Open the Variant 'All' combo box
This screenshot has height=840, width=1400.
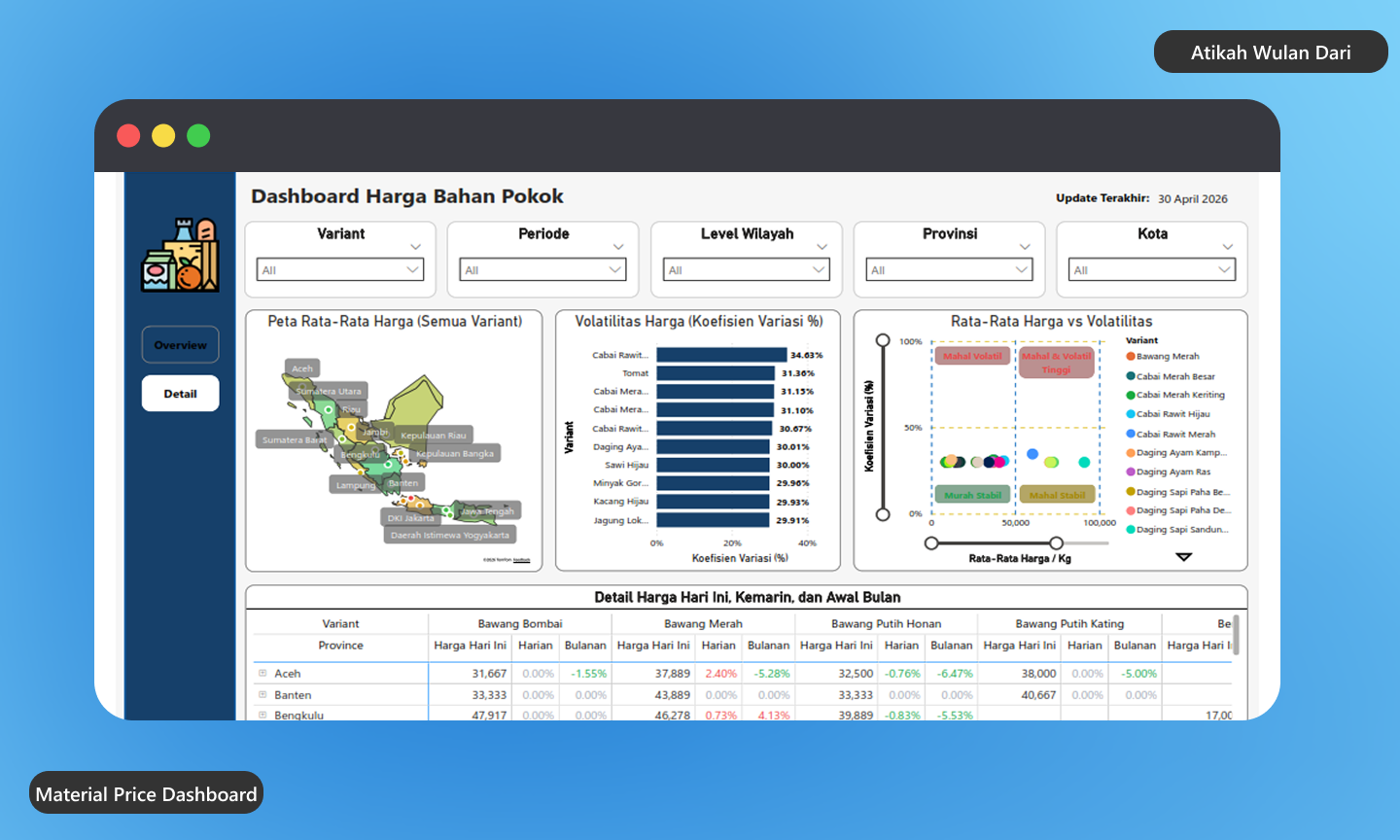(340, 269)
